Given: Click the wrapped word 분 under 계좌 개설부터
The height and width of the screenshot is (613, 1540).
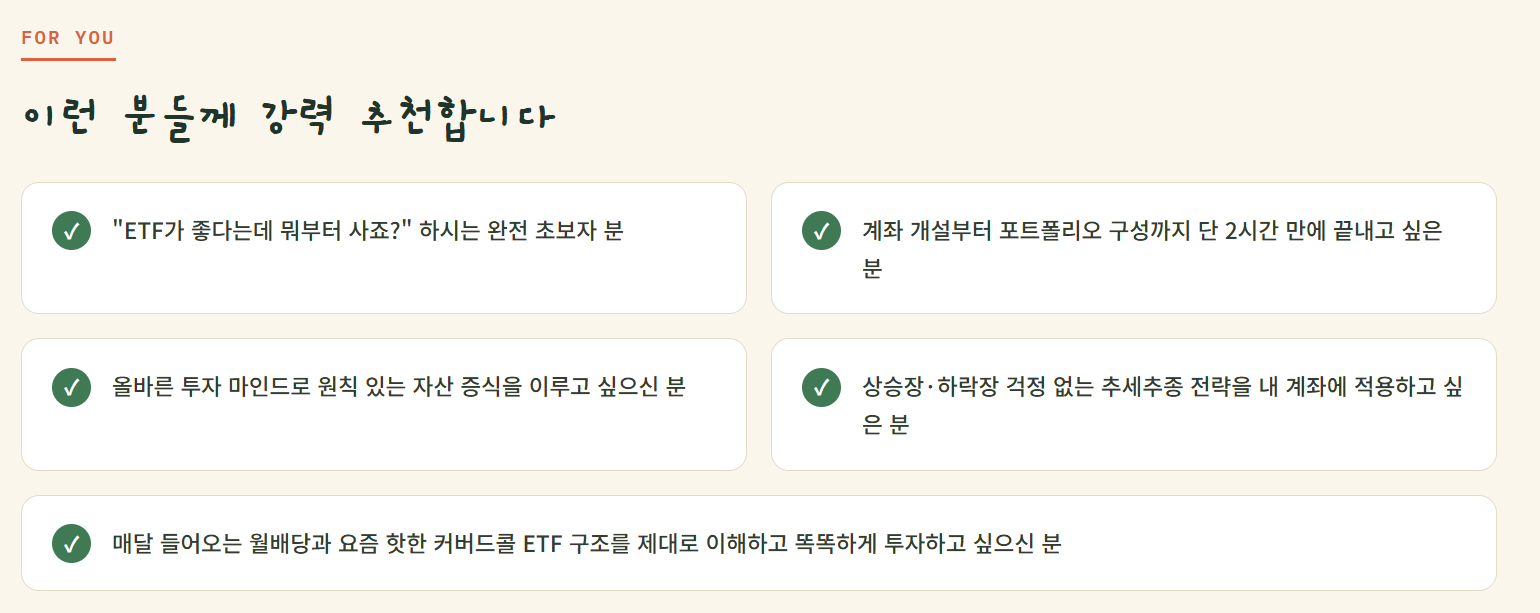Looking at the screenshot, I should (873, 270).
